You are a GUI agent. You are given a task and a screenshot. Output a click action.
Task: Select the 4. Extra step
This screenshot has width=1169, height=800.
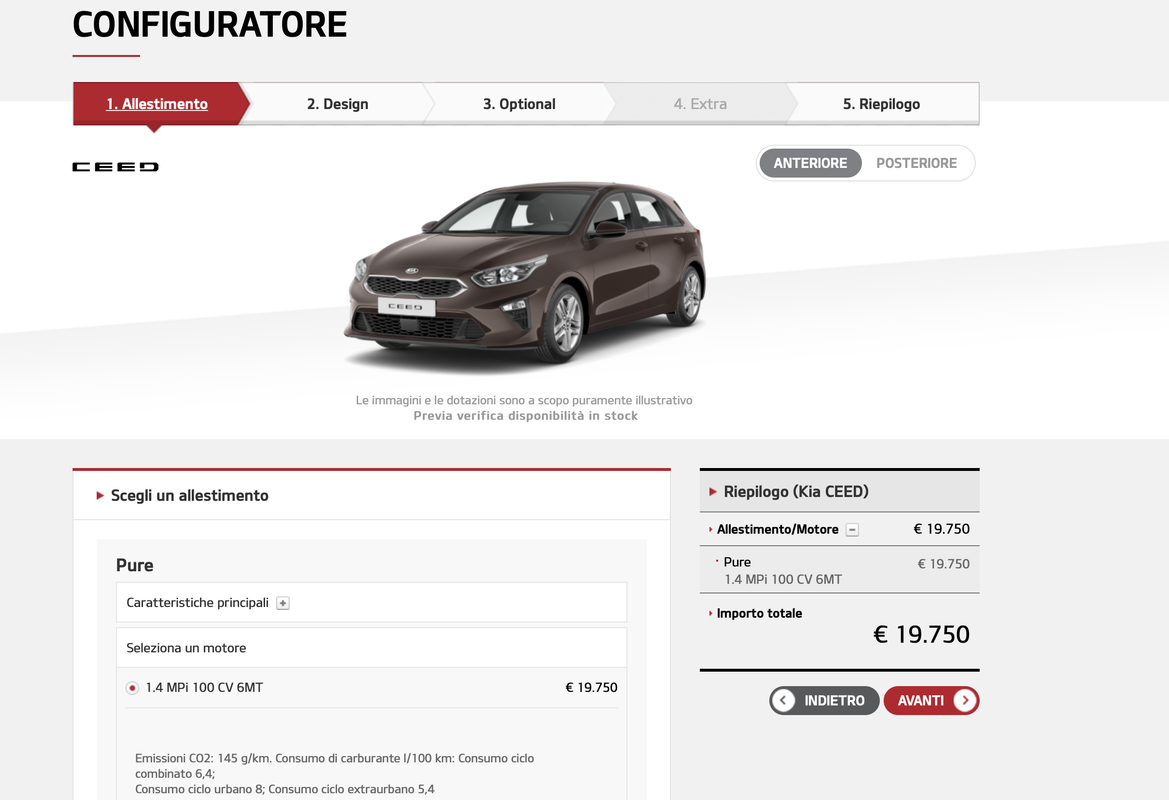pyautogui.click(x=700, y=104)
